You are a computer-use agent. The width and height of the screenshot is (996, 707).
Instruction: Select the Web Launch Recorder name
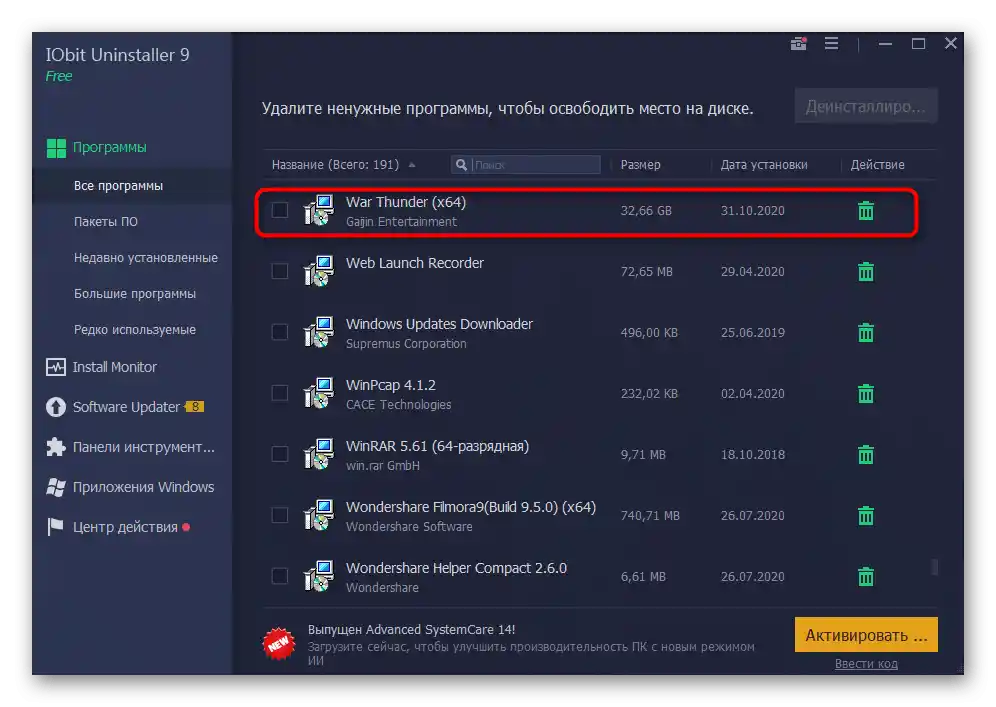415,263
